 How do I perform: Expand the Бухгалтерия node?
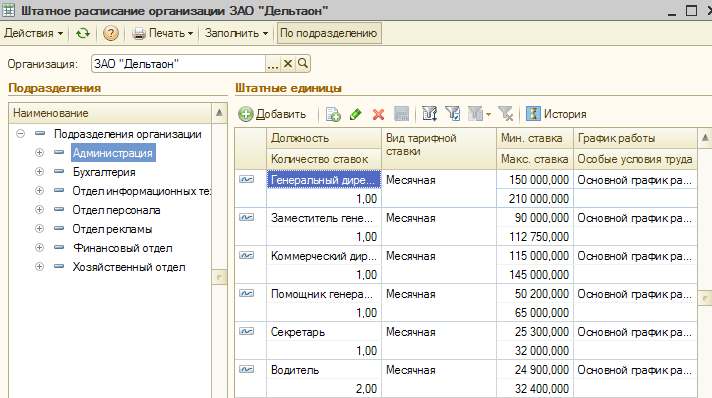[40, 172]
